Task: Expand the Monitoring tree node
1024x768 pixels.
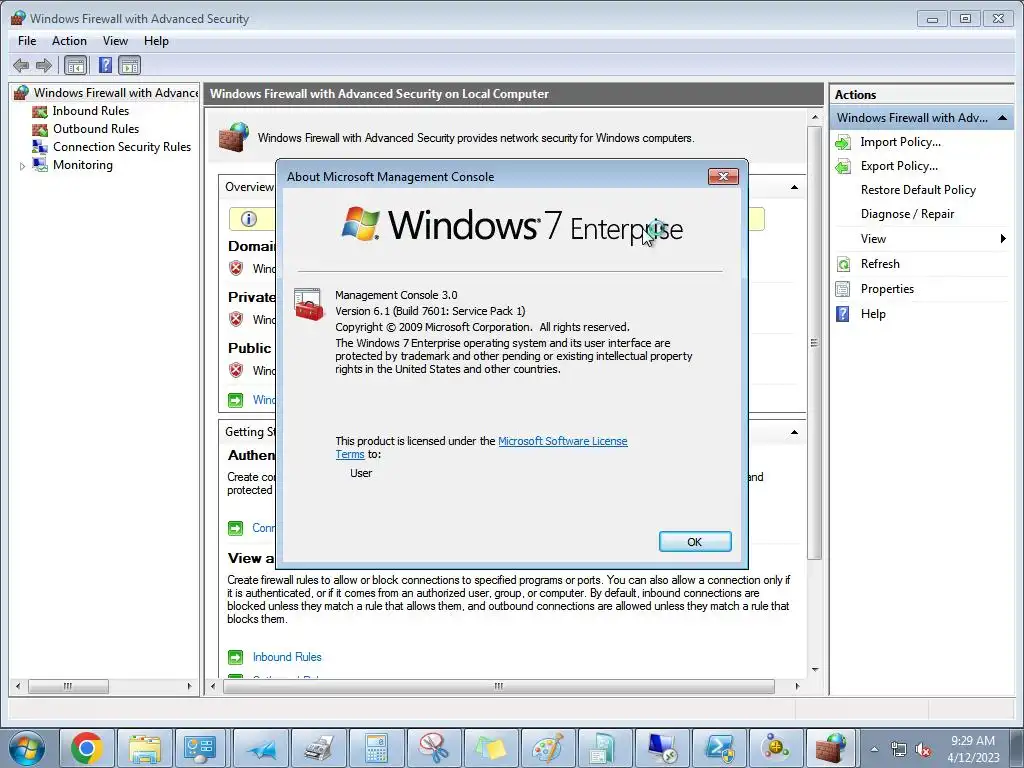Action: (x=22, y=166)
